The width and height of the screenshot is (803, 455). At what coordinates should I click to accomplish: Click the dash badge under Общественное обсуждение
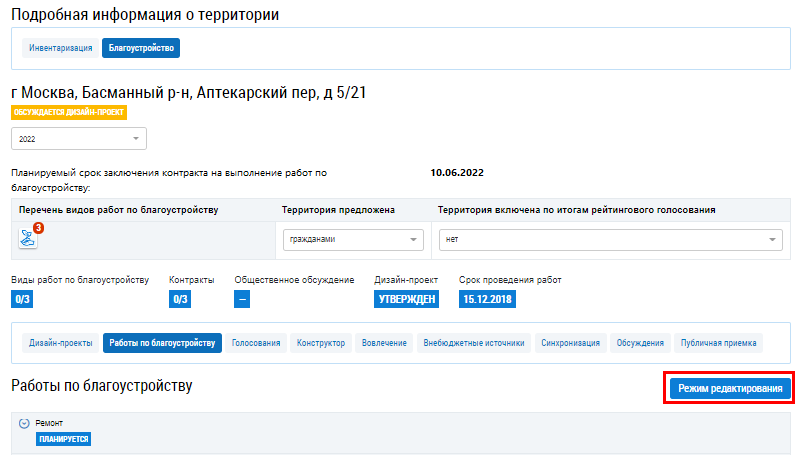[242, 299]
